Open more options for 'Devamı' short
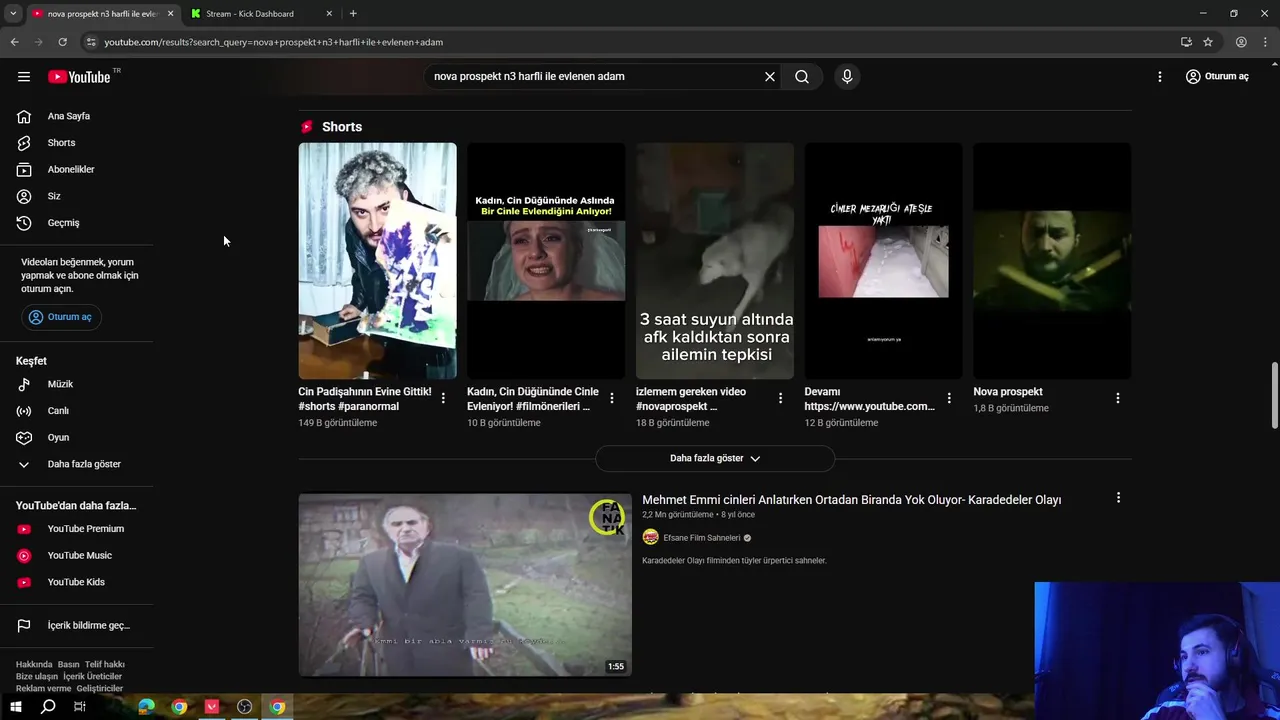The width and height of the screenshot is (1280, 720). (949, 398)
